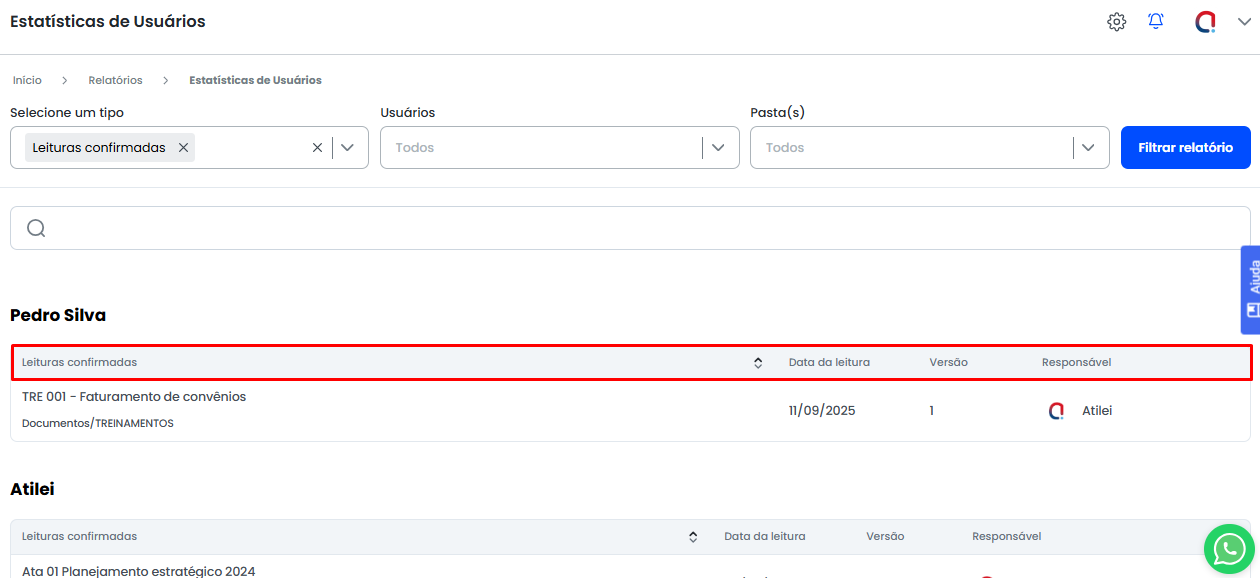Screen dimensions: 1260x578
Task: Open TRE 001 - Faturamento de convênios row
Action: click(134, 397)
